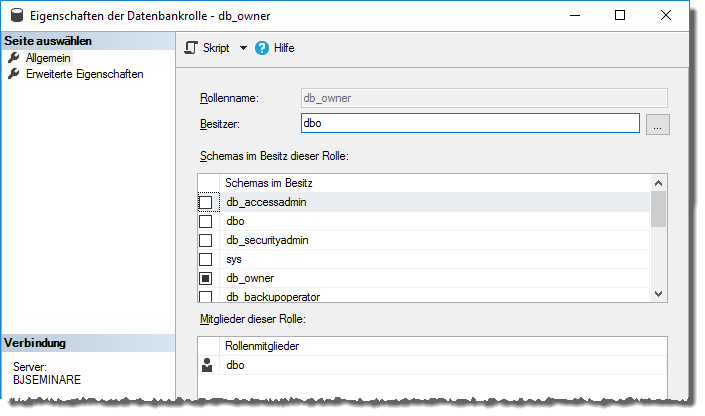
Task: Check the db_securityadmin schema checkbox
Action: [206, 240]
